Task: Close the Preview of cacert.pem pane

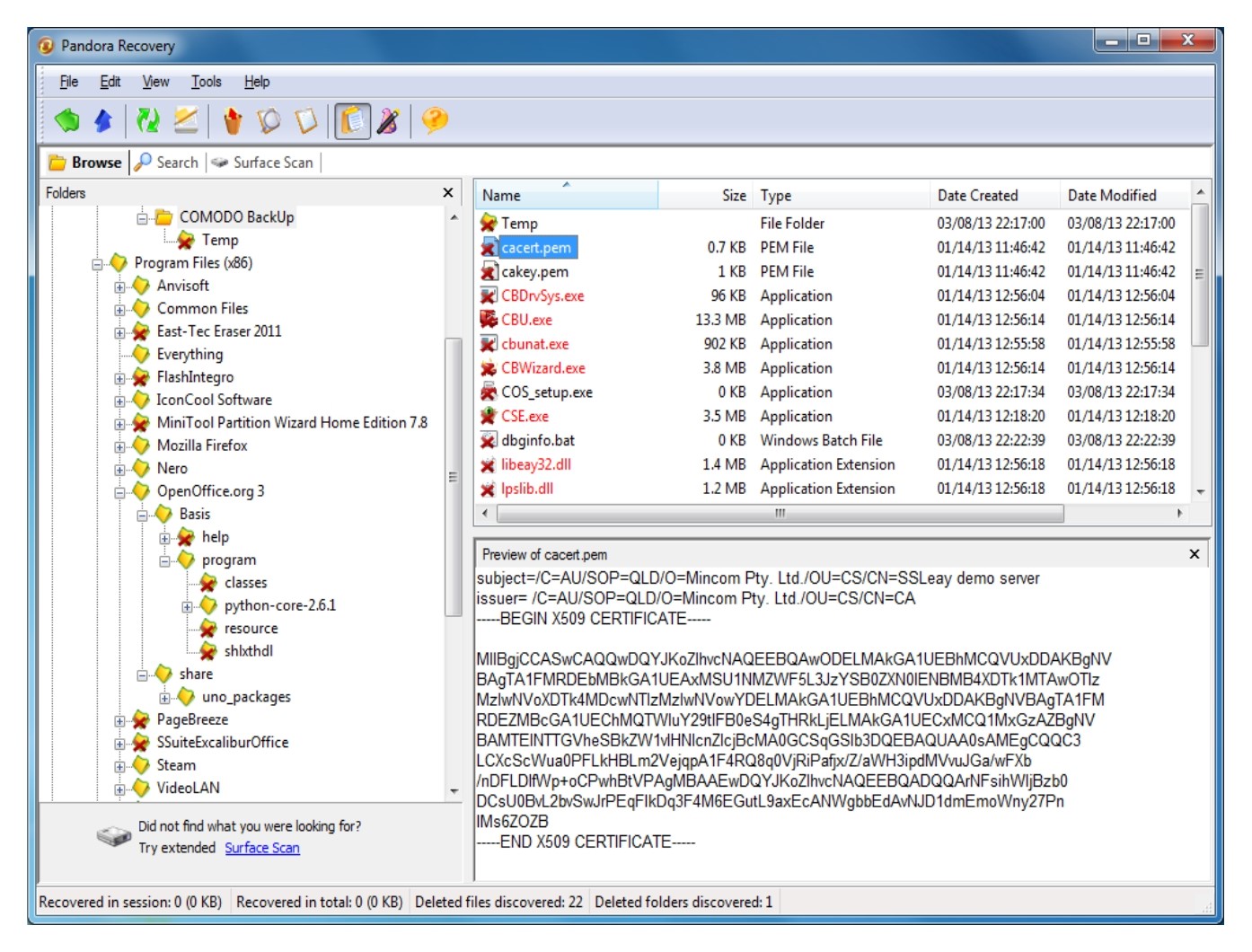Action: (x=1195, y=554)
